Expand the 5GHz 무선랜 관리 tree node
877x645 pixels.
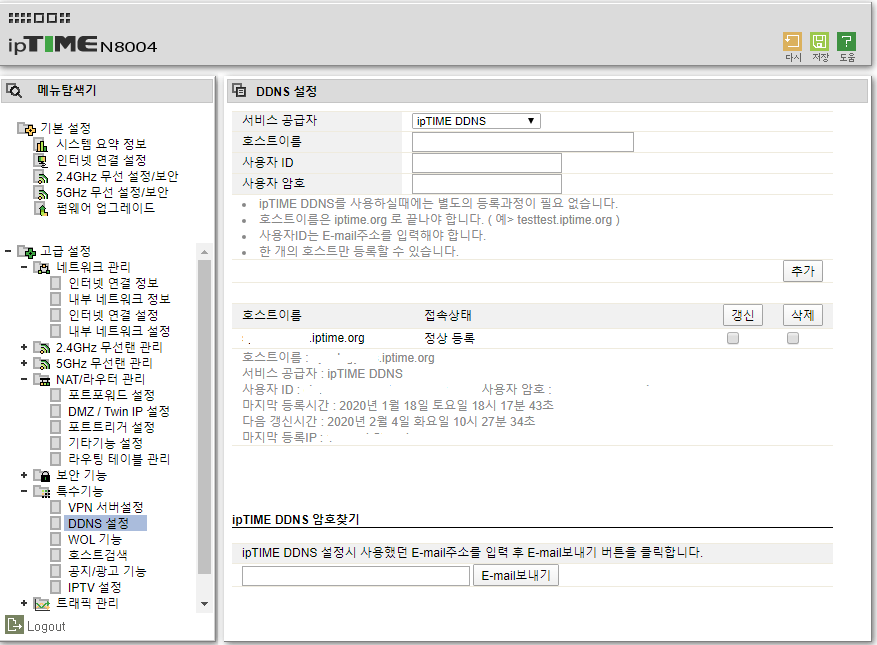(23, 364)
